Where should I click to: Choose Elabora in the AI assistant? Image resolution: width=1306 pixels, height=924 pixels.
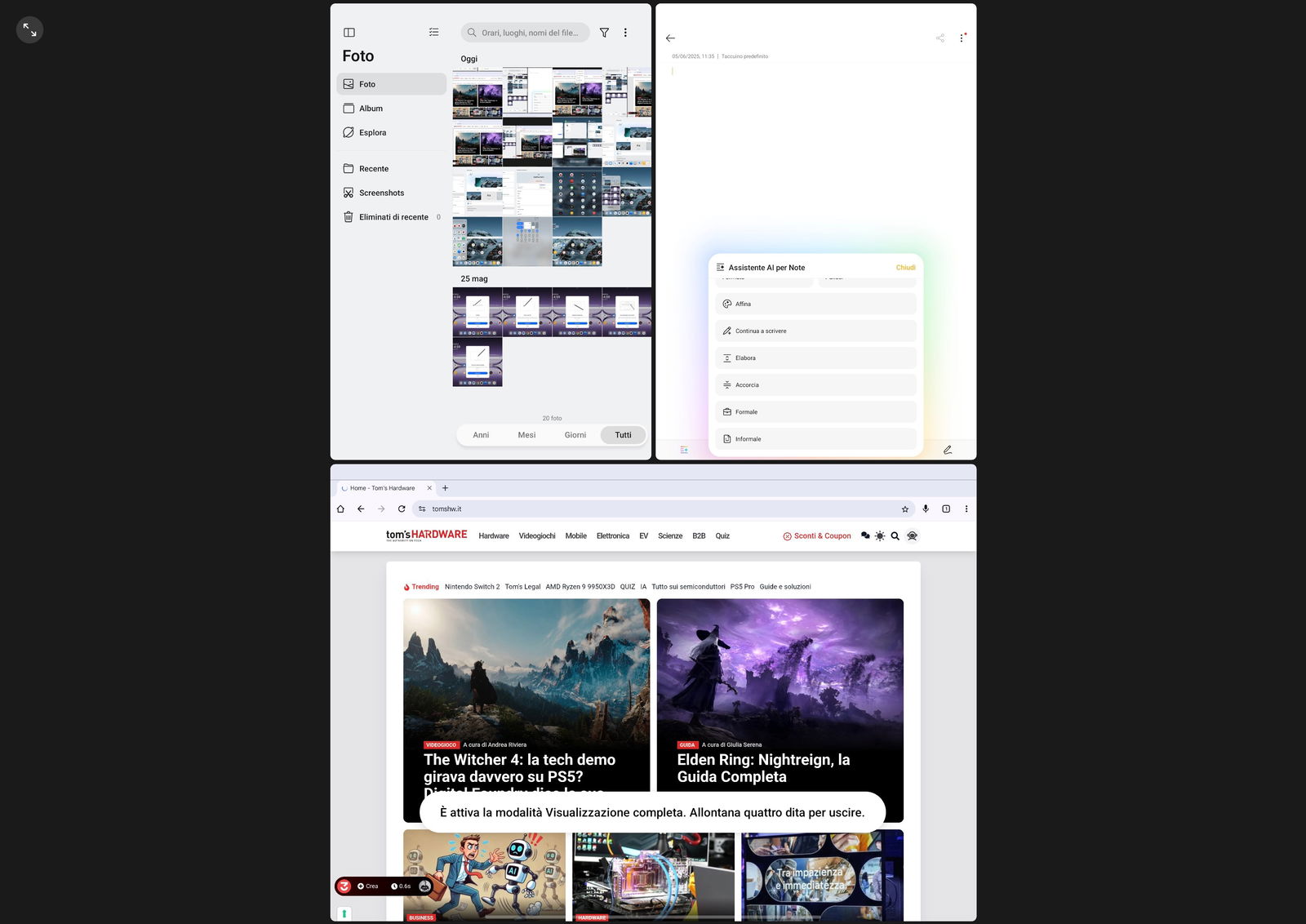815,358
